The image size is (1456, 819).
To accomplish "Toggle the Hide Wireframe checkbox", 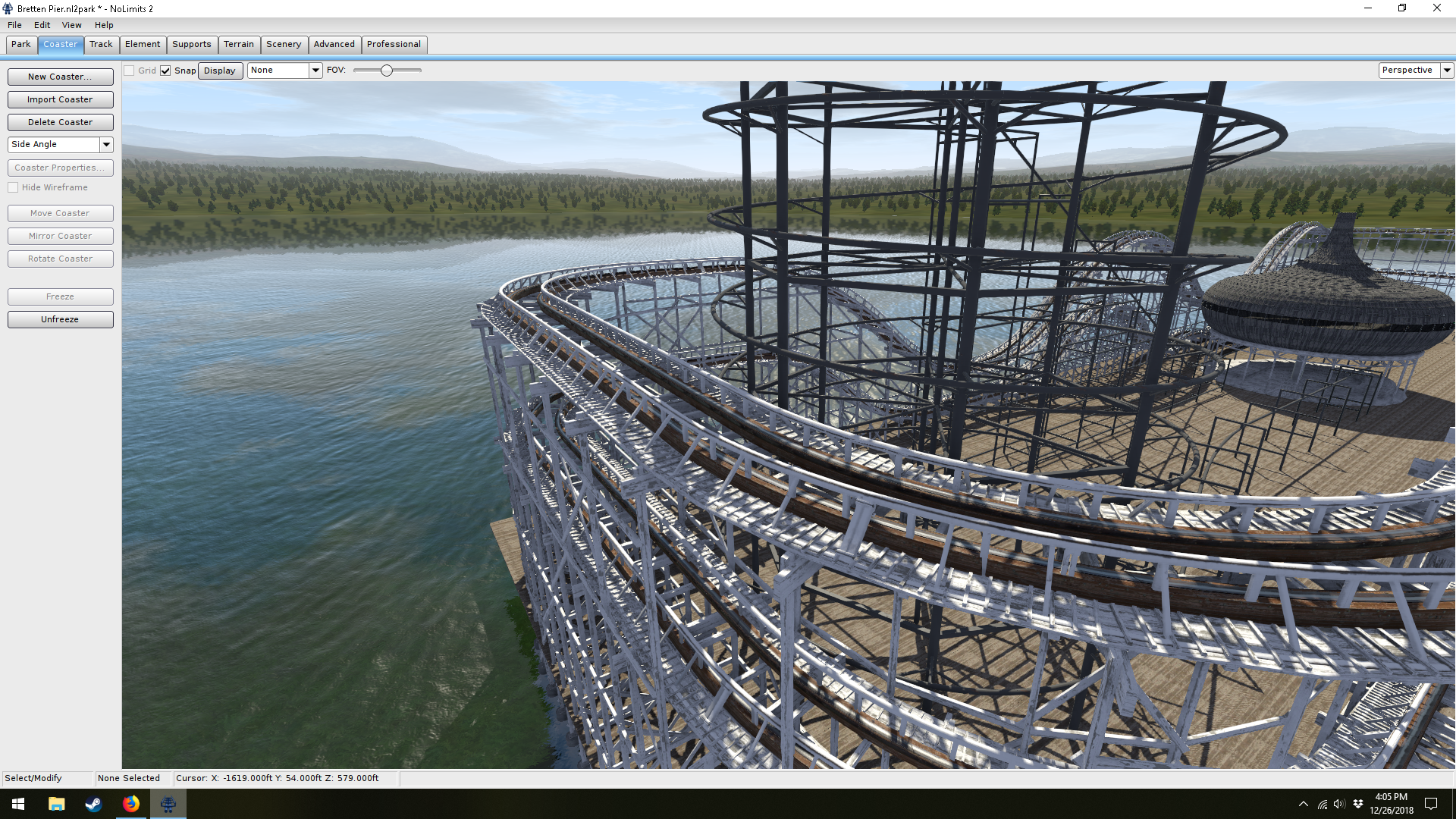I will coord(13,187).
